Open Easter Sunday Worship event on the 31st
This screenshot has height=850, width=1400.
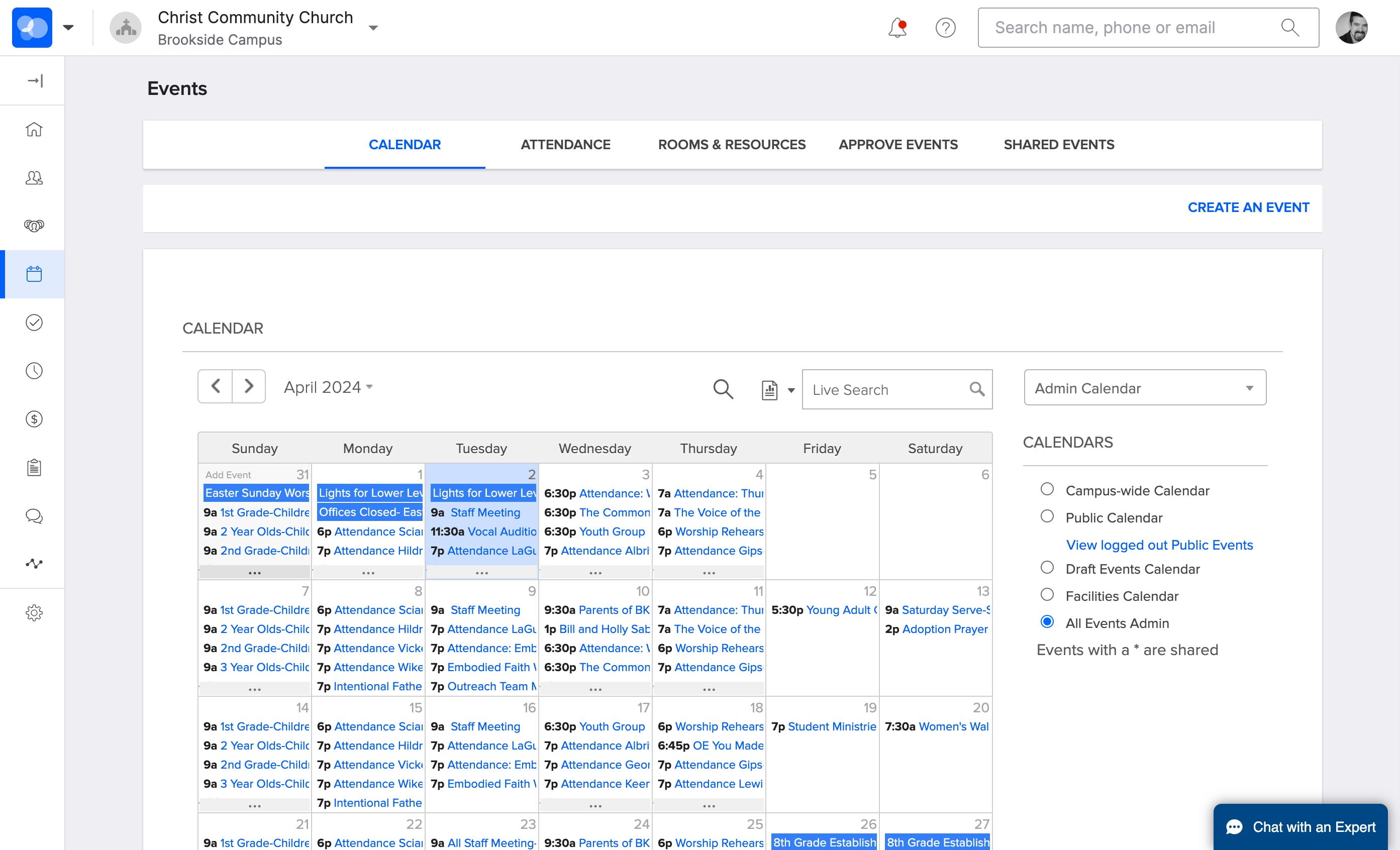pyautogui.click(x=256, y=493)
